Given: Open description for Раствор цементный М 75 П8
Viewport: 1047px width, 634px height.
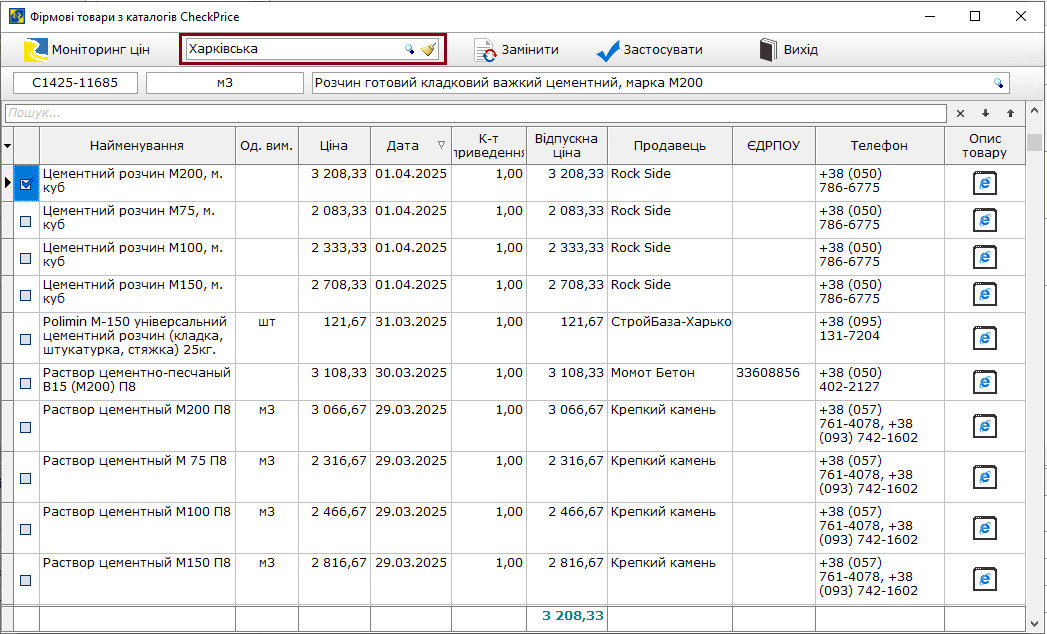Looking at the screenshot, I should [x=984, y=477].
